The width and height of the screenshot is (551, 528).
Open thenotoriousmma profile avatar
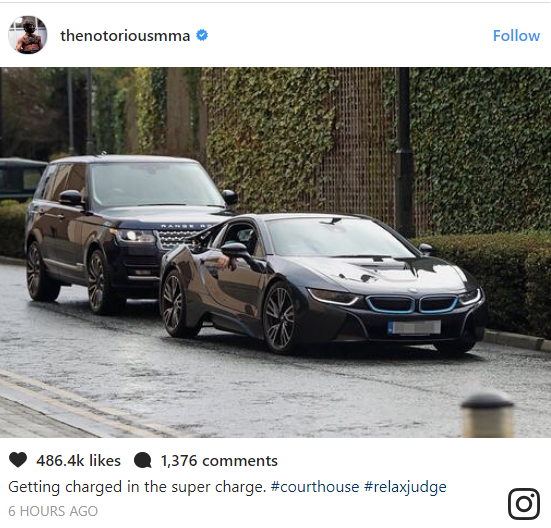point(28,35)
